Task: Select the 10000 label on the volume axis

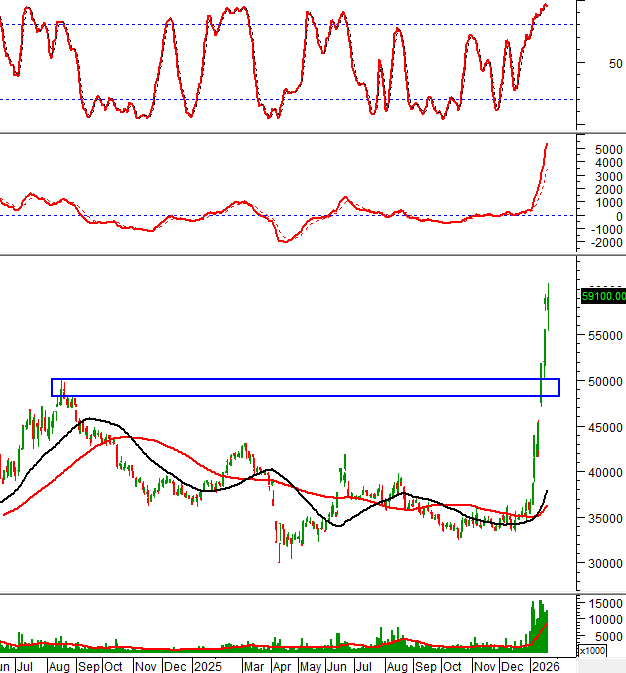Action: [x=605, y=619]
